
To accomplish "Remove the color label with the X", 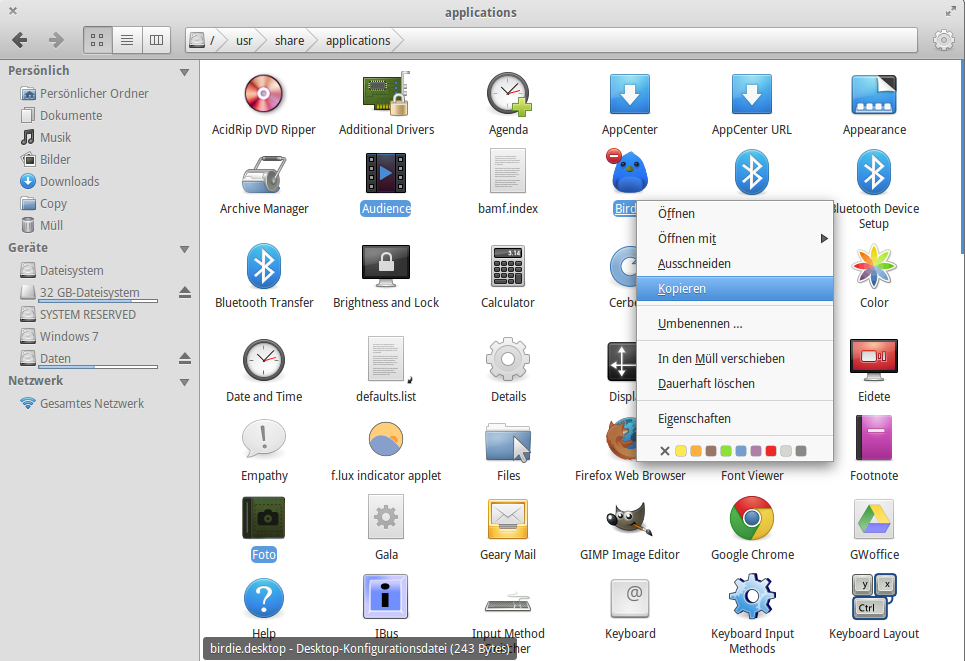I will point(665,451).
